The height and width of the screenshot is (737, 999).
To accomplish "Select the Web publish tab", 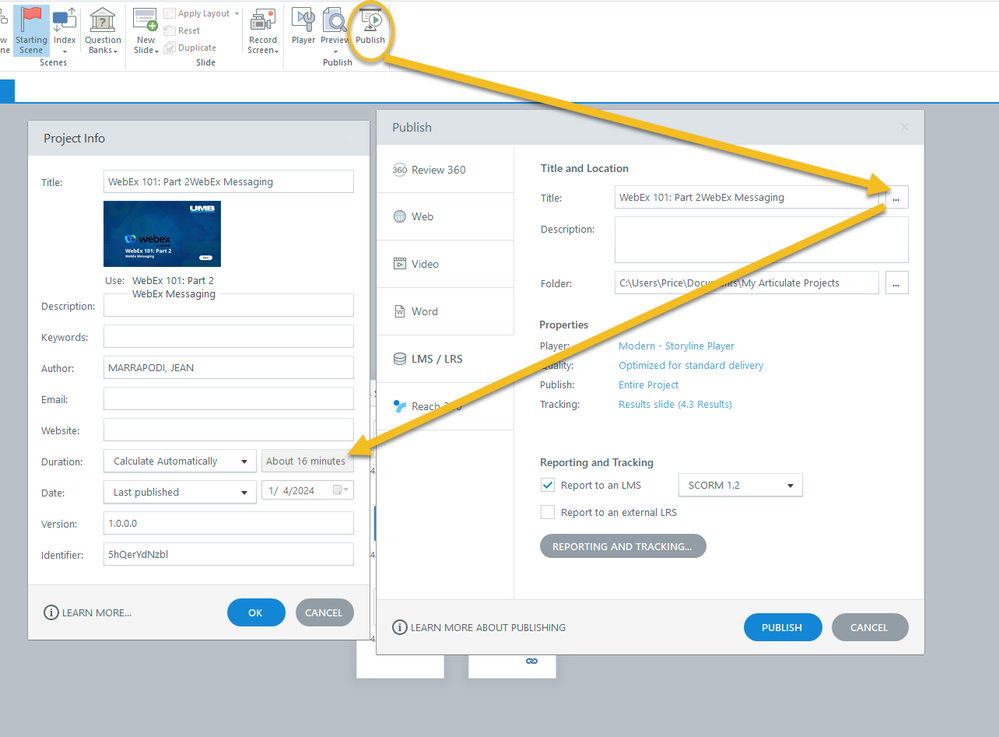I will click(x=445, y=217).
